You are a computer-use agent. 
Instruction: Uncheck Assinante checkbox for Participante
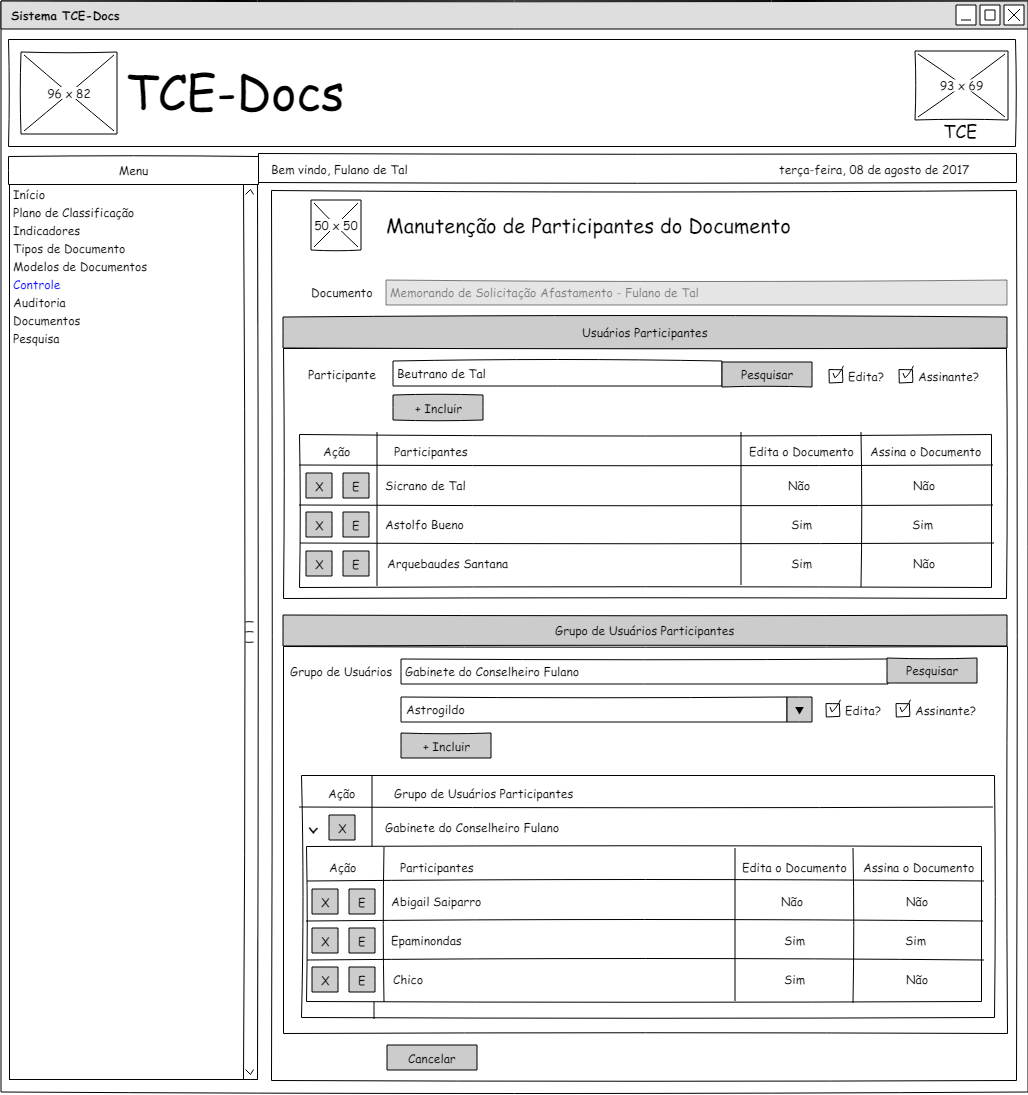click(x=906, y=376)
